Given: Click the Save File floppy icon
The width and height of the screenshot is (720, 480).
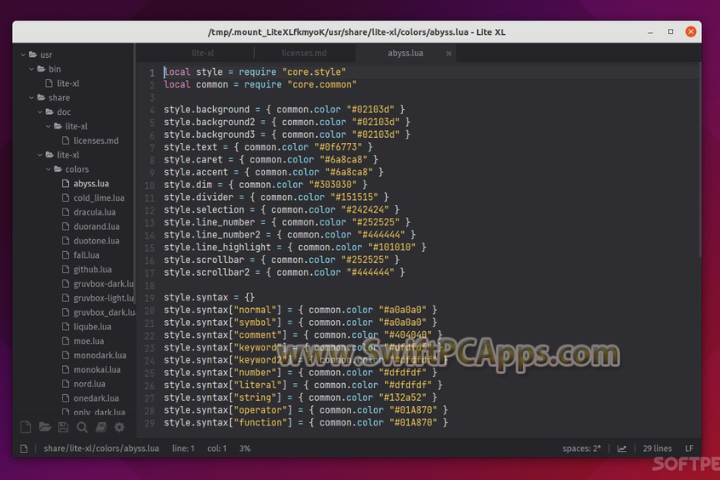Looking at the screenshot, I should coord(63,427).
